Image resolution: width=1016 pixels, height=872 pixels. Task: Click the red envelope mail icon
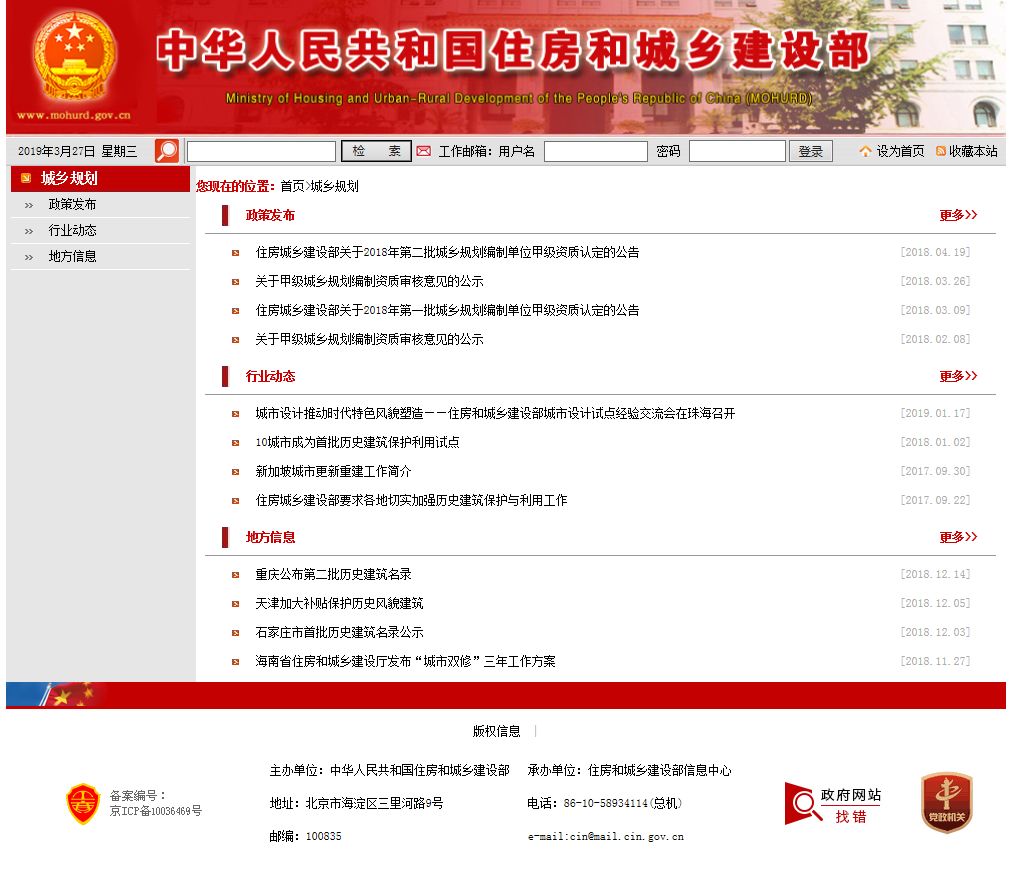click(424, 151)
